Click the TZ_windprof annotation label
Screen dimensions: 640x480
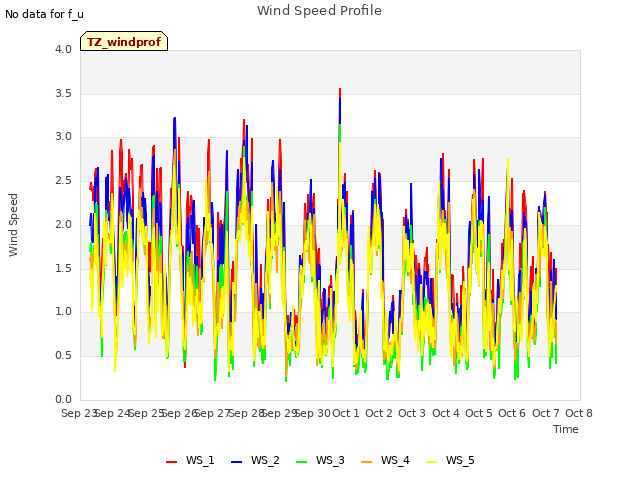124,42
